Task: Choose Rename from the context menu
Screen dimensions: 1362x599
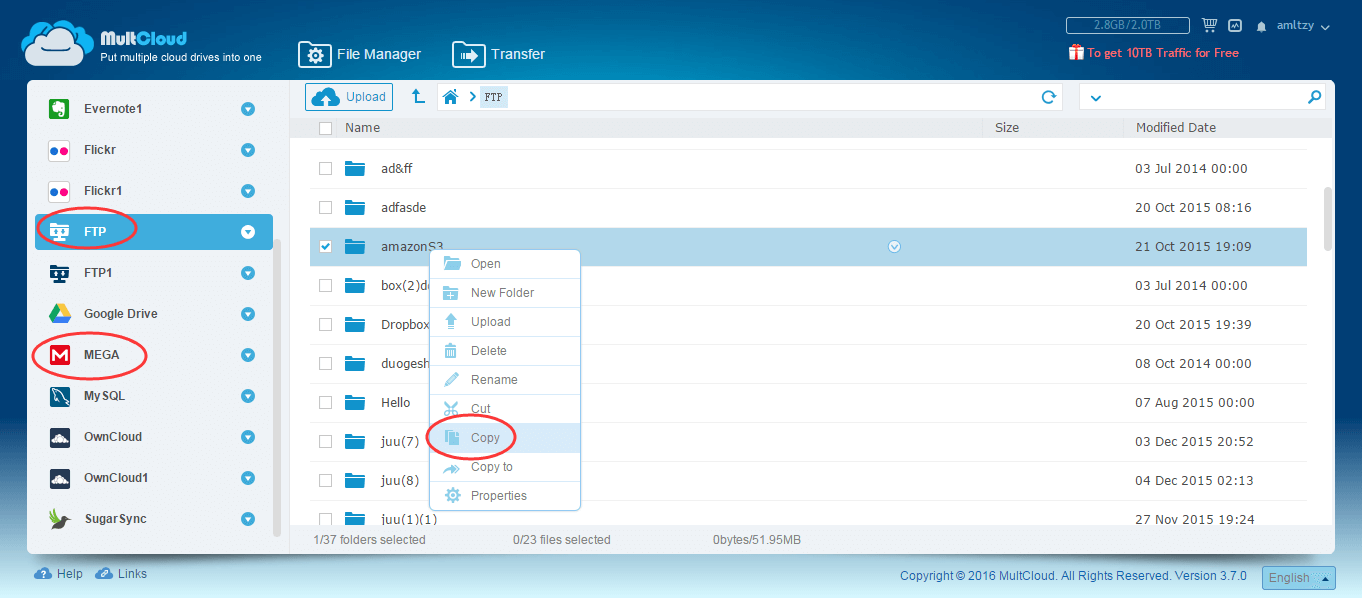Action: pyautogui.click(x=505, y=380)
